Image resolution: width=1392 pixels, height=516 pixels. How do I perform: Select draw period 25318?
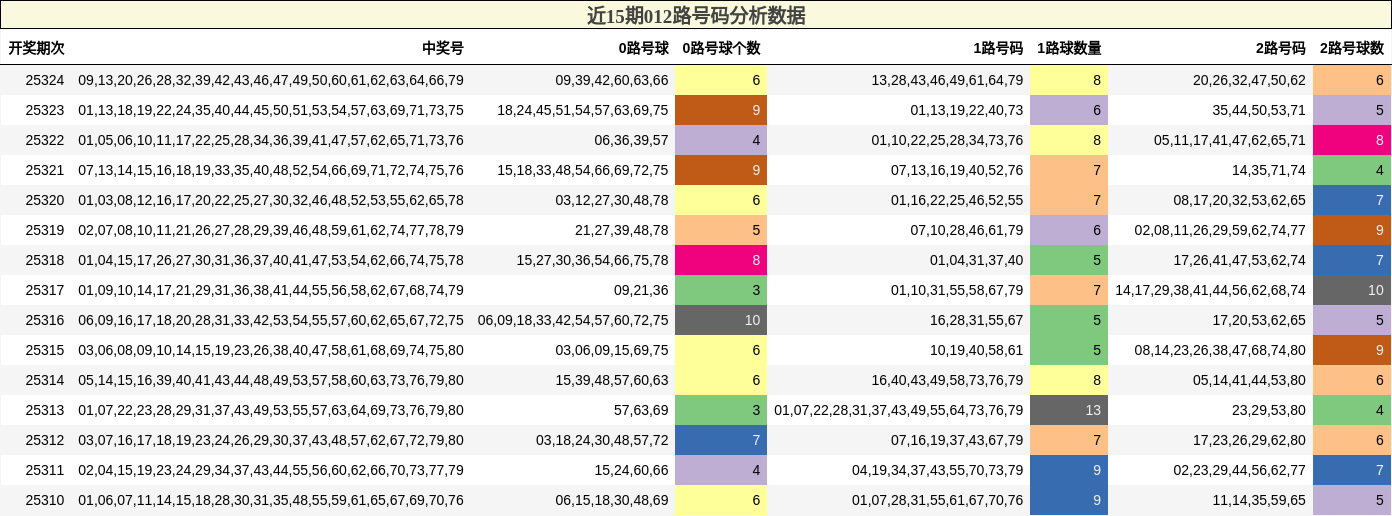[x=45, y=260]
